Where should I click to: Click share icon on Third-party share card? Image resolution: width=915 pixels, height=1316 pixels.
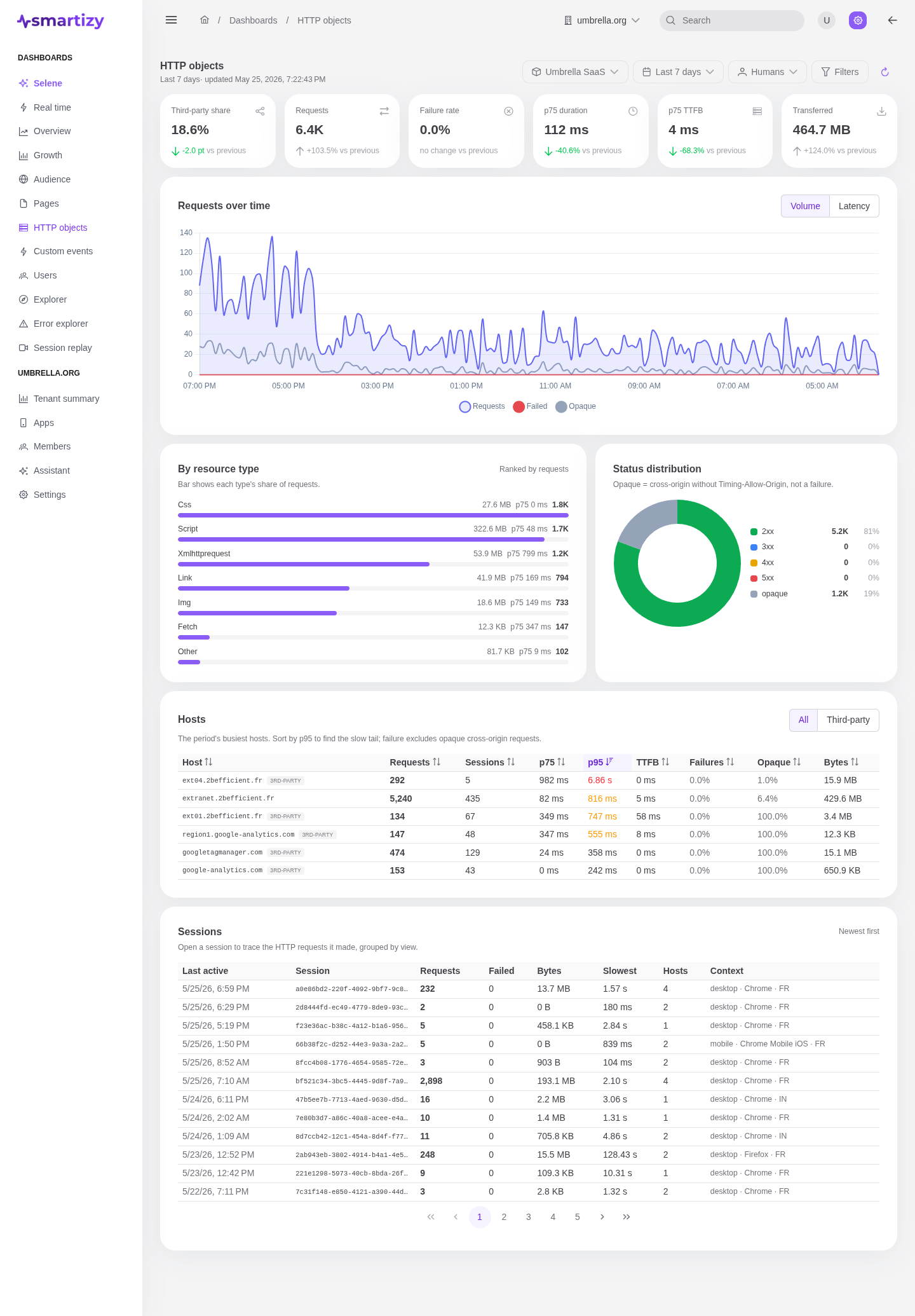[x=260, y=111]
